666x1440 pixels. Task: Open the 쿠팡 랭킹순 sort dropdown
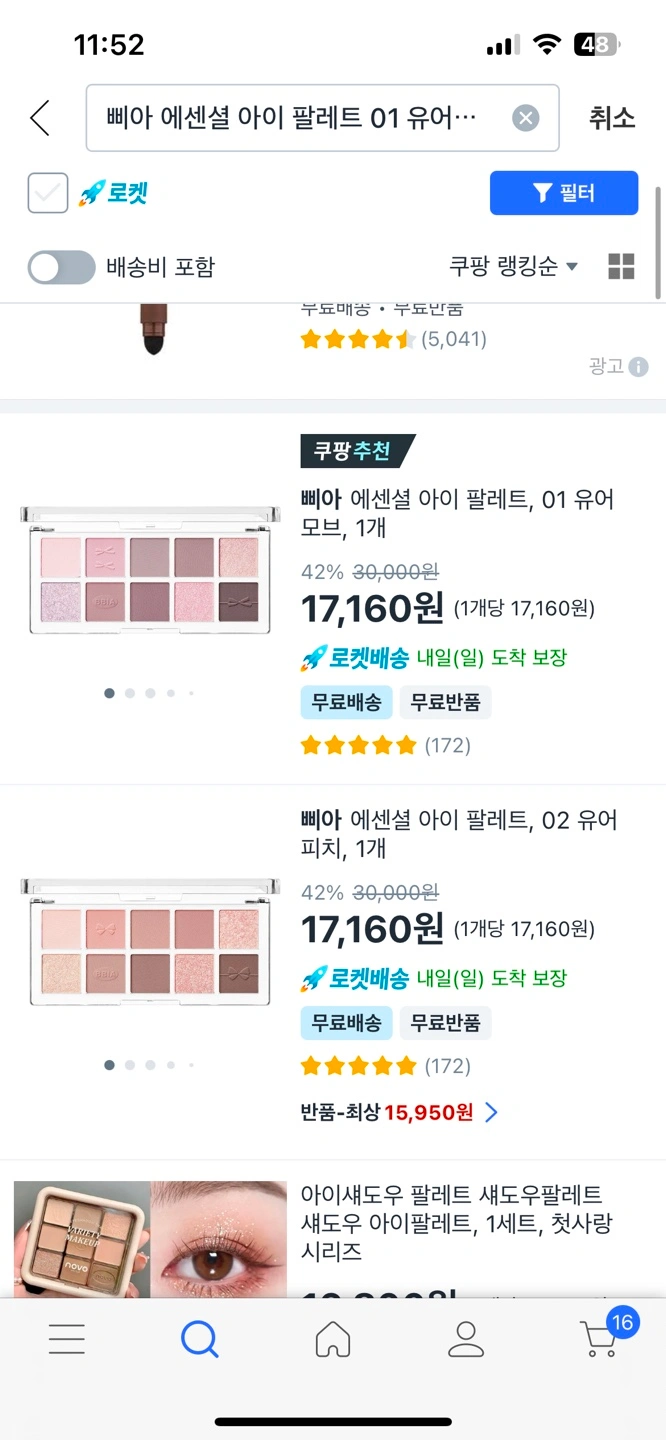point(513,266)
